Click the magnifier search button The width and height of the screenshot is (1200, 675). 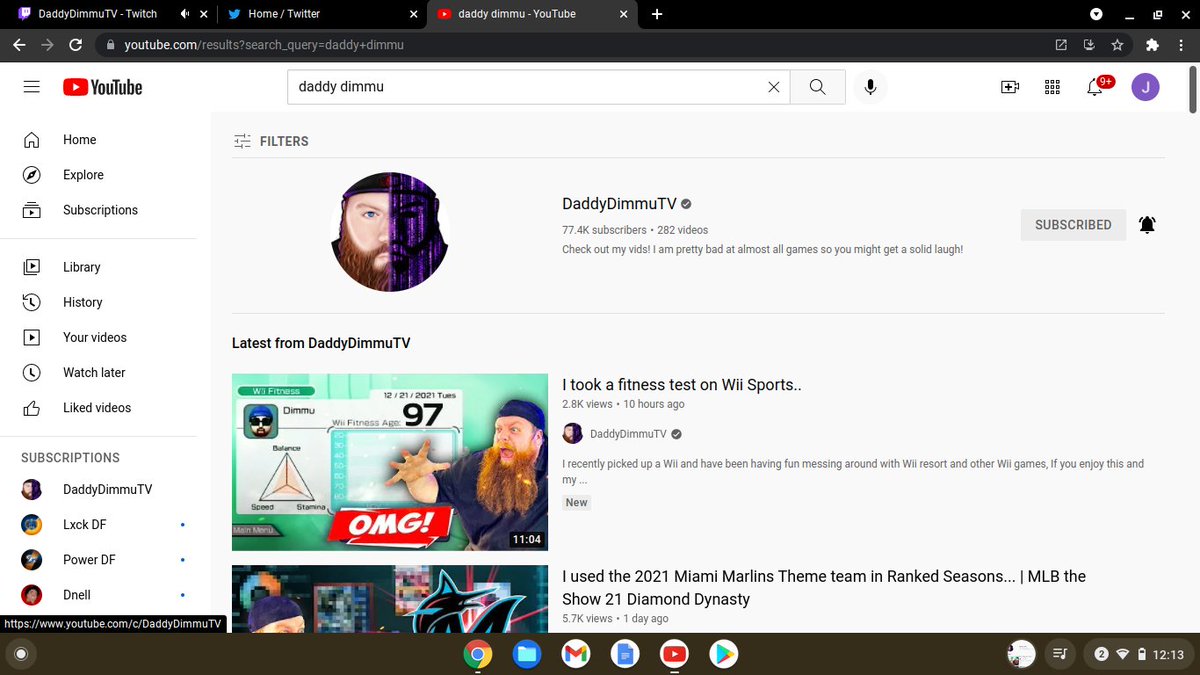(818, 87)
